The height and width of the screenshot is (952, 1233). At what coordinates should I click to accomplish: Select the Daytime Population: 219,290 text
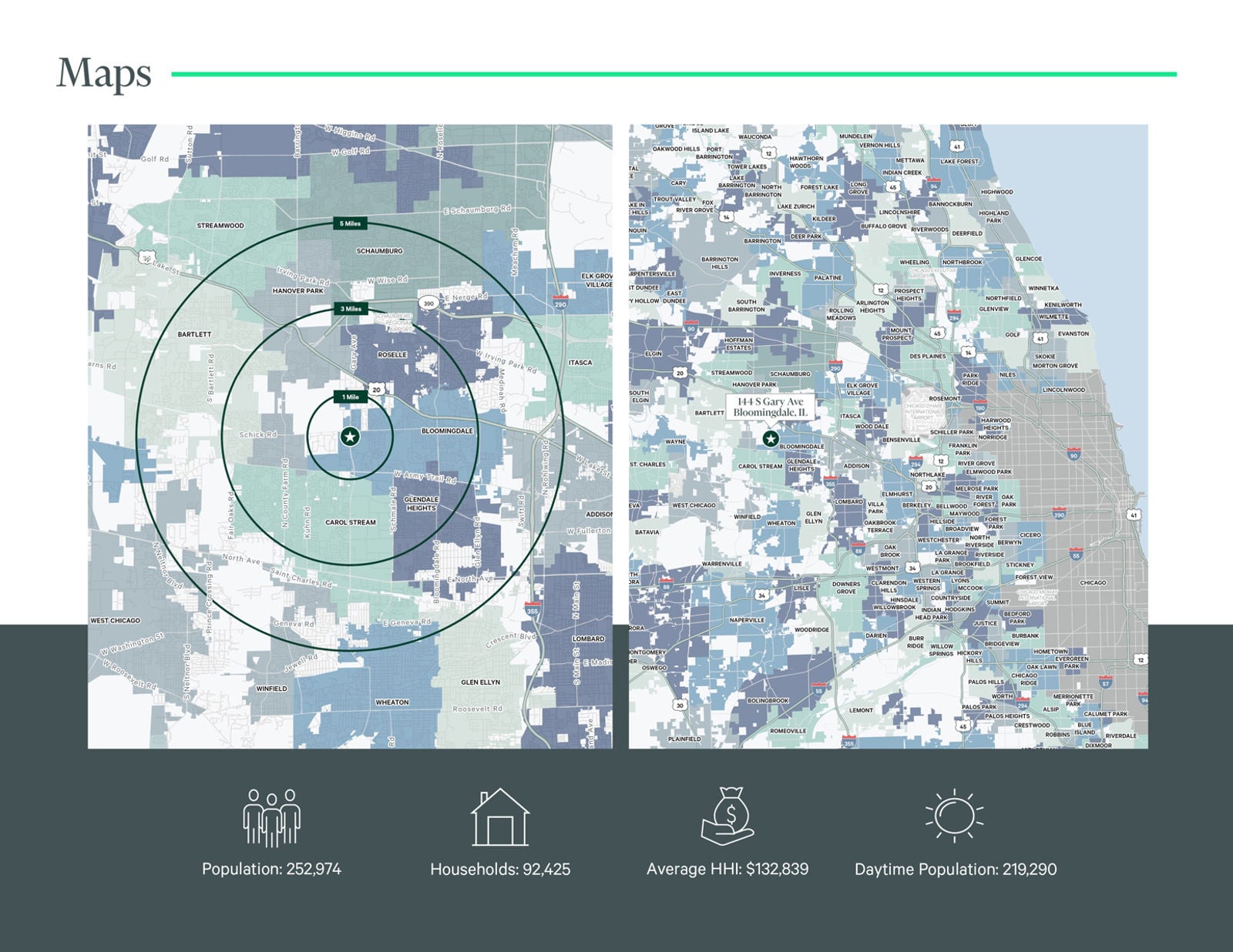956,869
